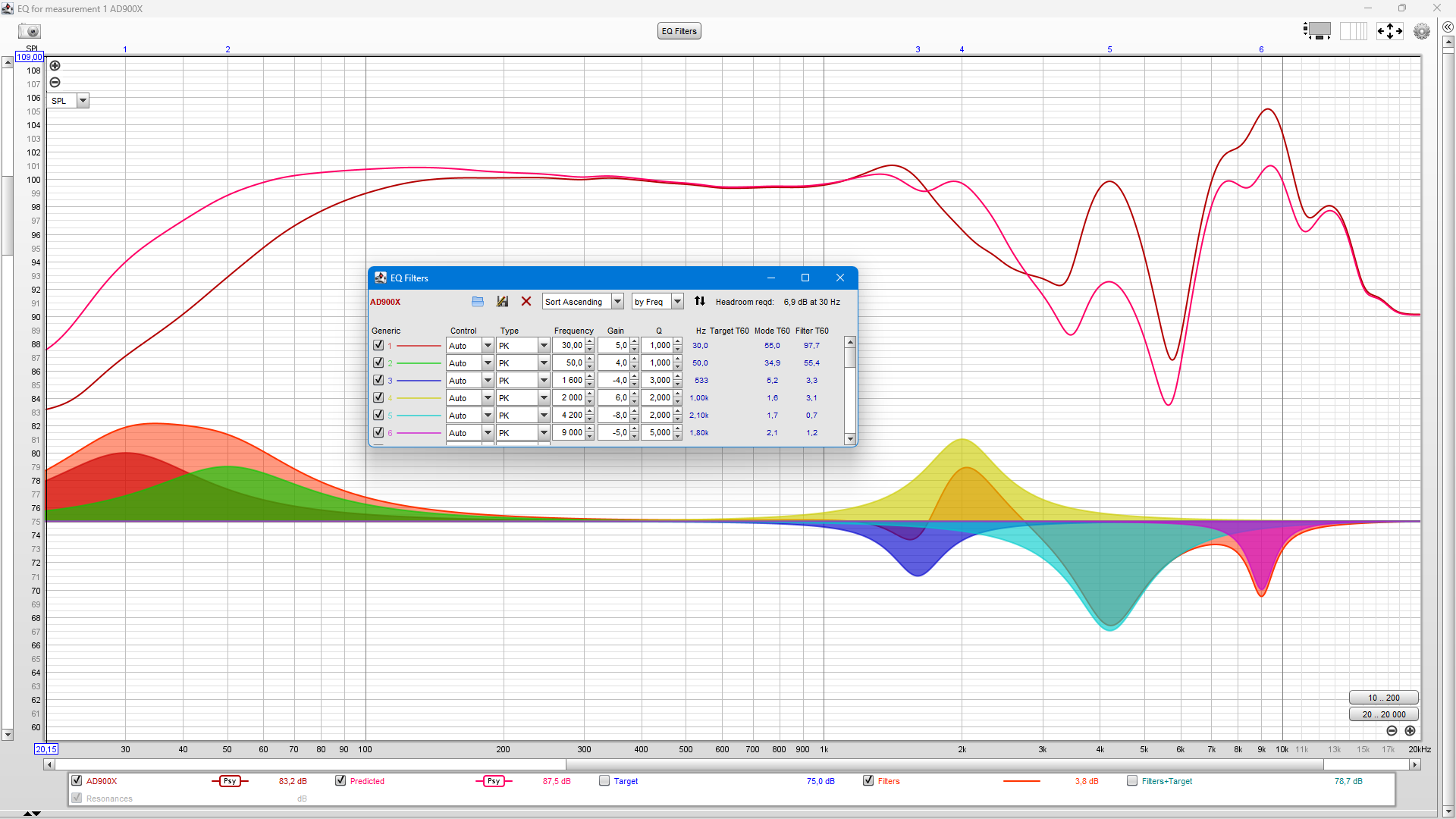Disable EQ filter 3 checkbox
This screenshot has height=819, width=1456.
point(378,380)
